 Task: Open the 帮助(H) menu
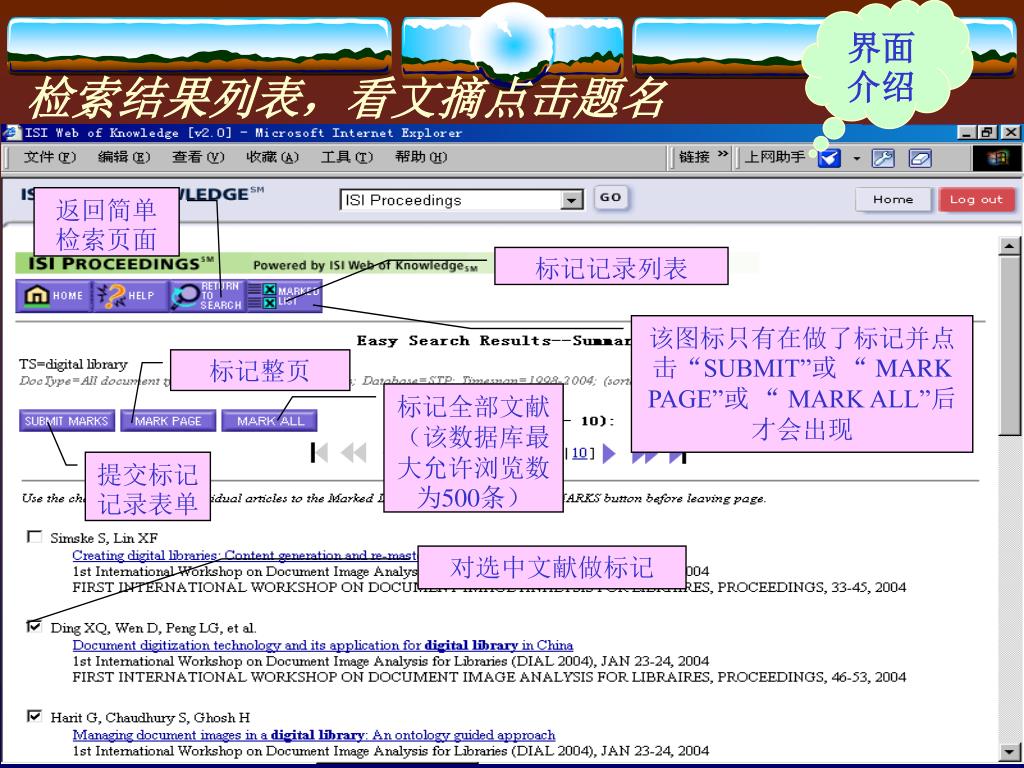[x=421, y=157]
